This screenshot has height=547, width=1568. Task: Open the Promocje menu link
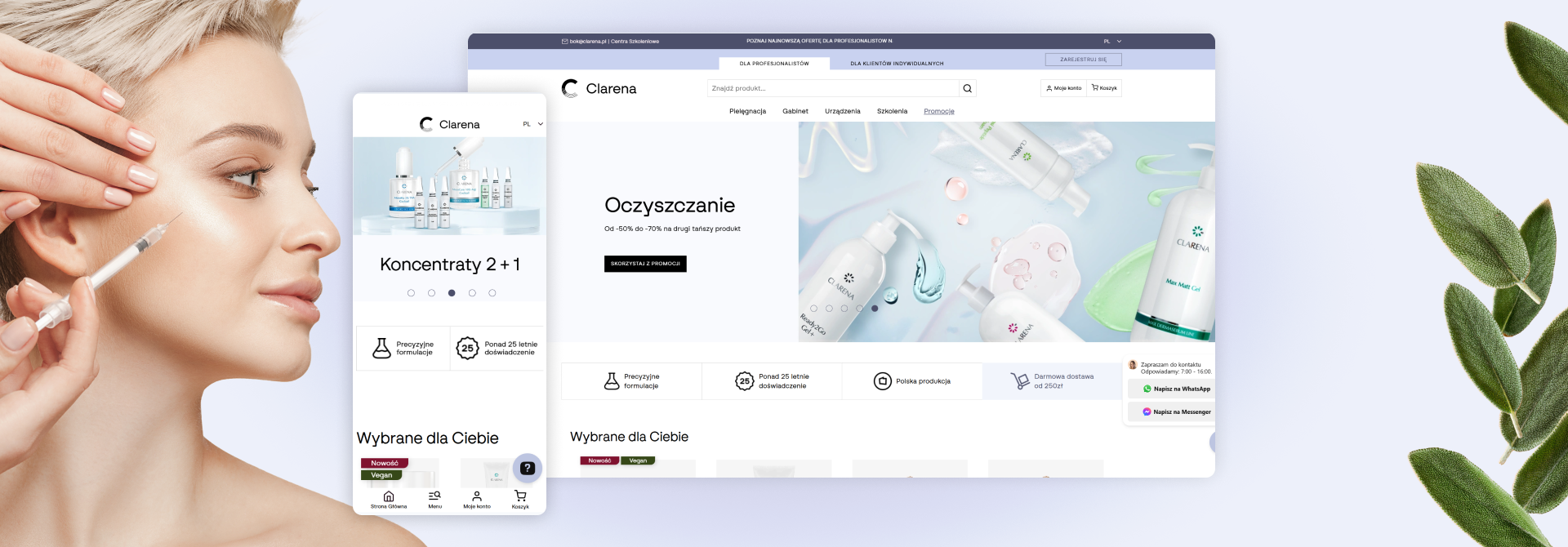pyautogui.click(x=939, y=111)
